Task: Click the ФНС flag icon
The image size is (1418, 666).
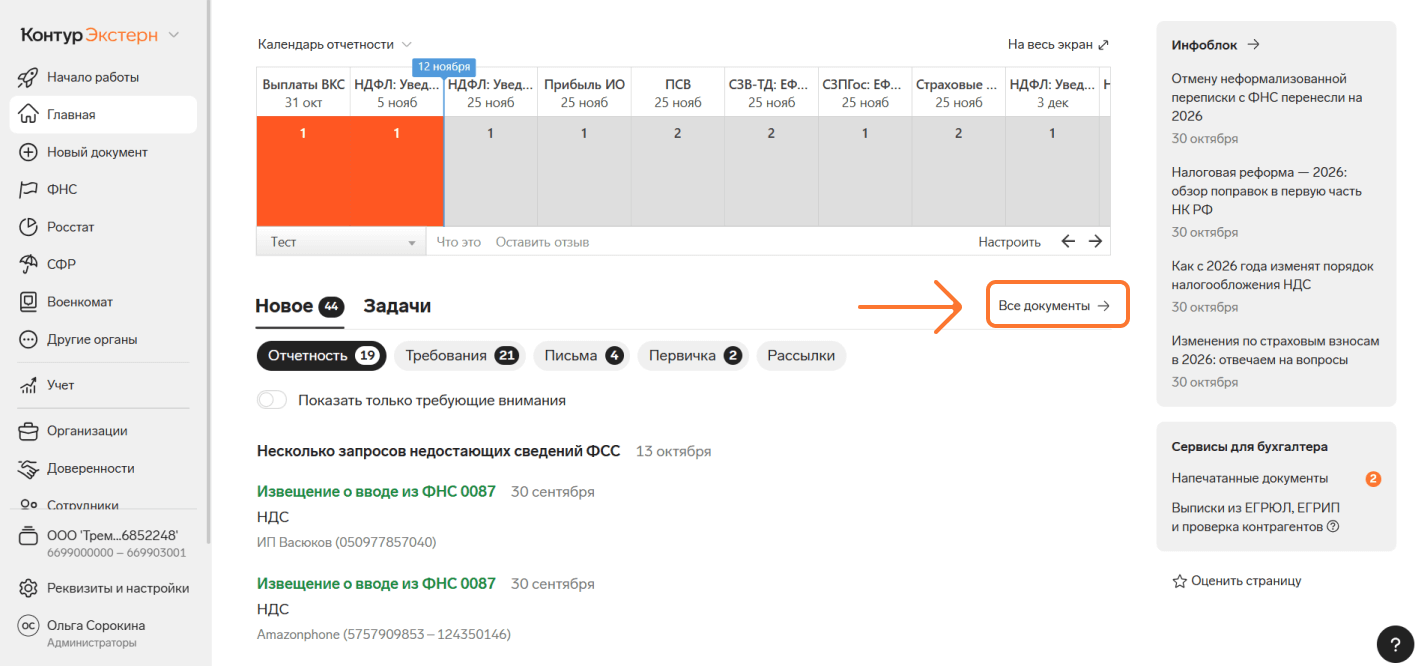Action: [29, 189]
